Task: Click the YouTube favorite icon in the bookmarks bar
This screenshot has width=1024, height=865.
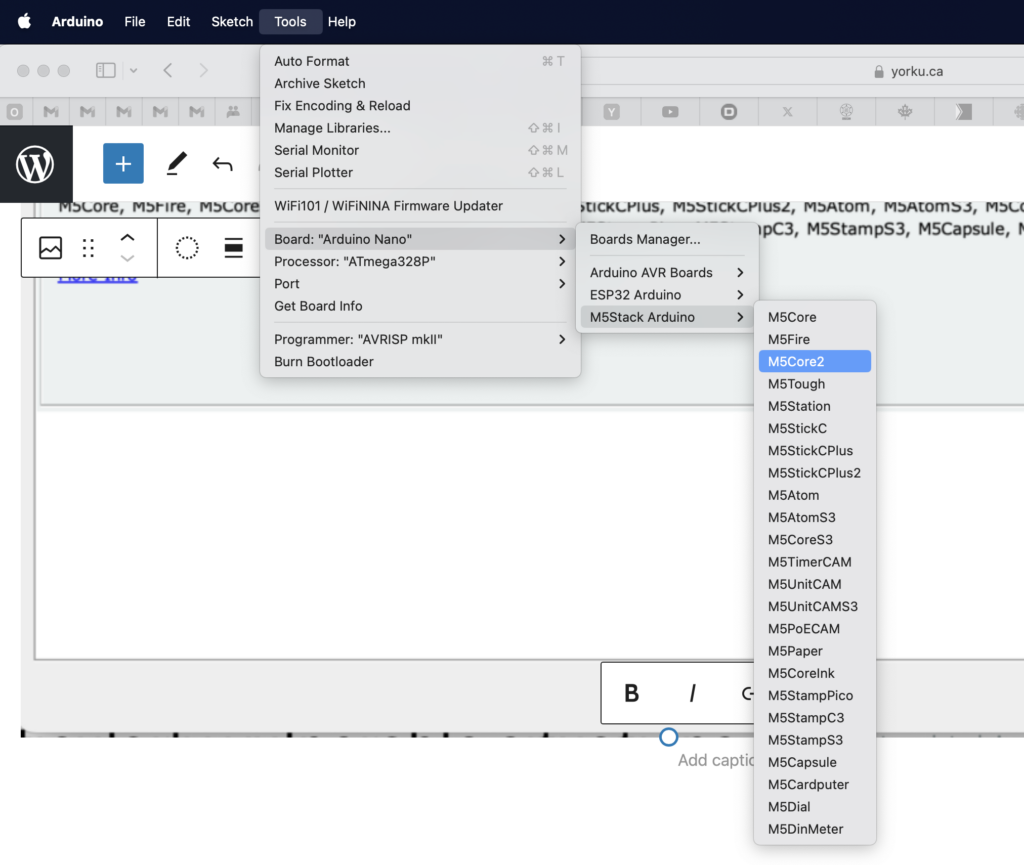Action: click(x=670, y=112)
